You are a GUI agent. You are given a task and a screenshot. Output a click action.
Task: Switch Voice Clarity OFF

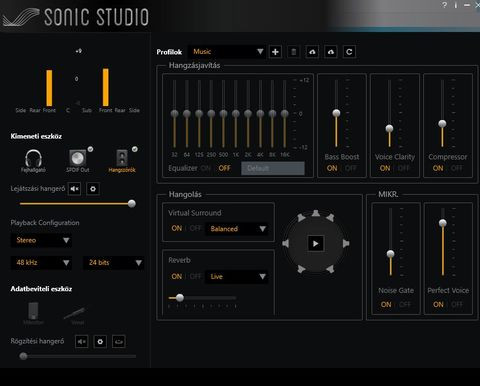point(404,168)
